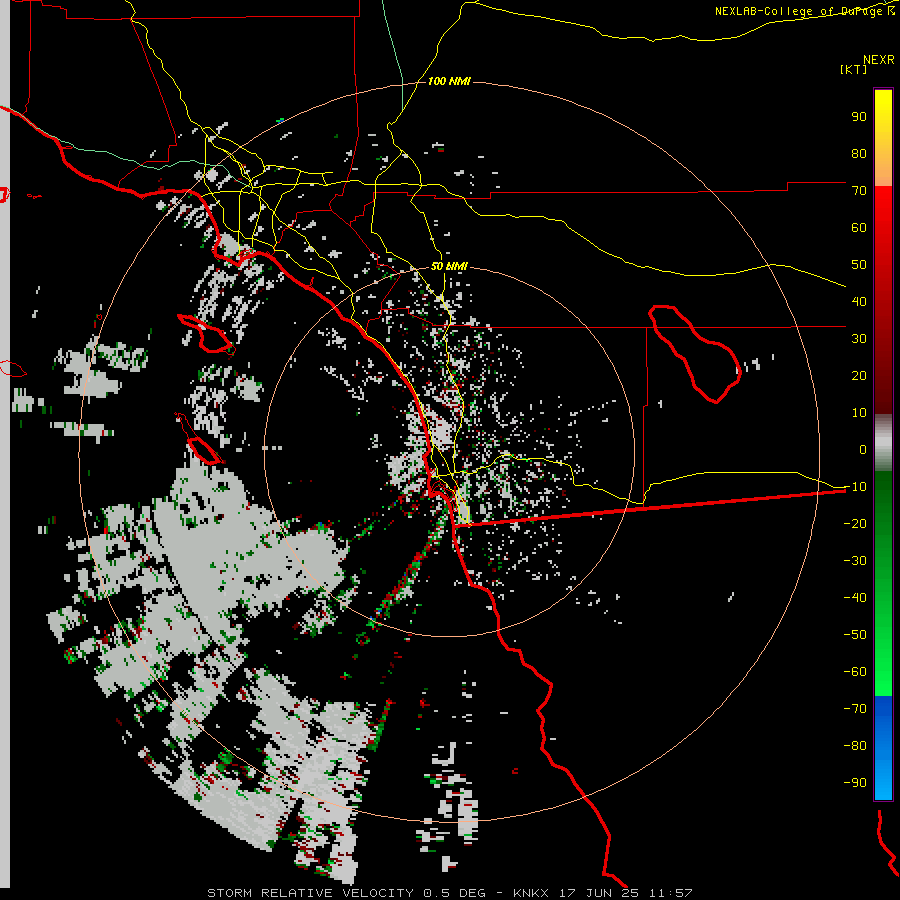Click the 10 value on velocity scale
Screen dimensions: 900x900
coord(859,413)
